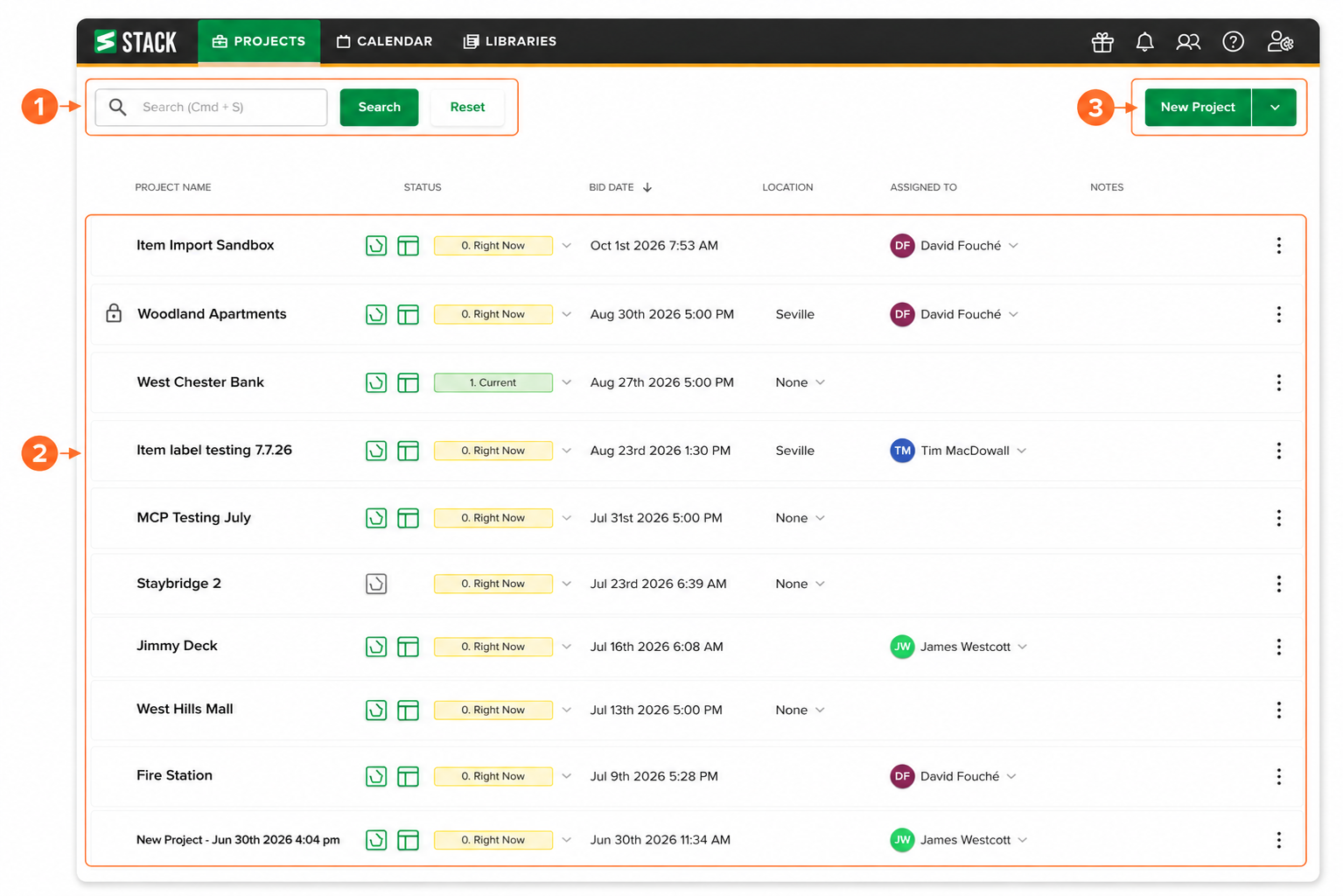
Task: Open assignee dropdown for Jimmy Deck row
Action: pyautogui.click(x=1022, y=647)
